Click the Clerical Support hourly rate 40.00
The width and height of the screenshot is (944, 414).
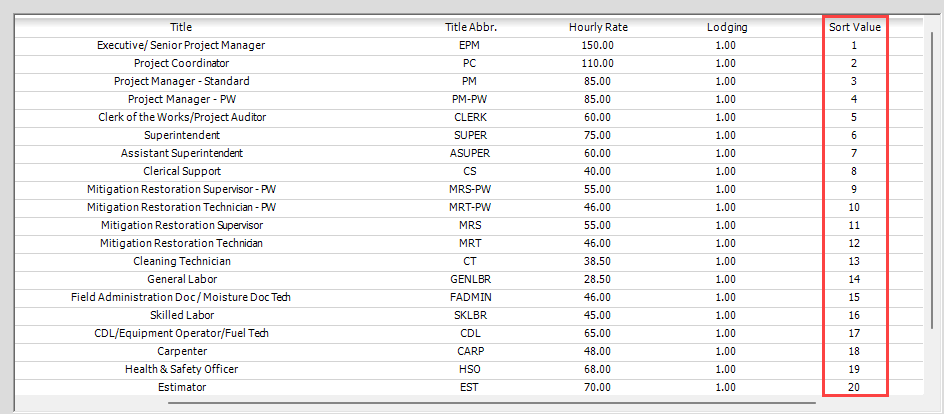click(x=598, y=171)
